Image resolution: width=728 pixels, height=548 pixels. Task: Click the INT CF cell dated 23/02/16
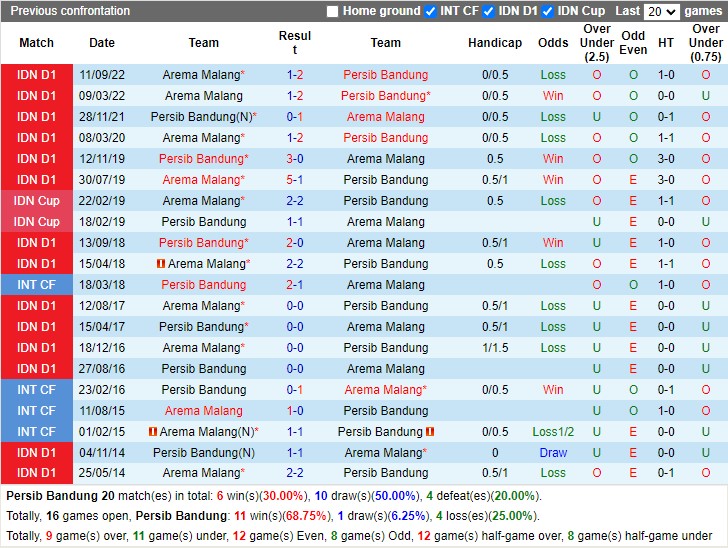pyautogui.click(x=37, y=390)
